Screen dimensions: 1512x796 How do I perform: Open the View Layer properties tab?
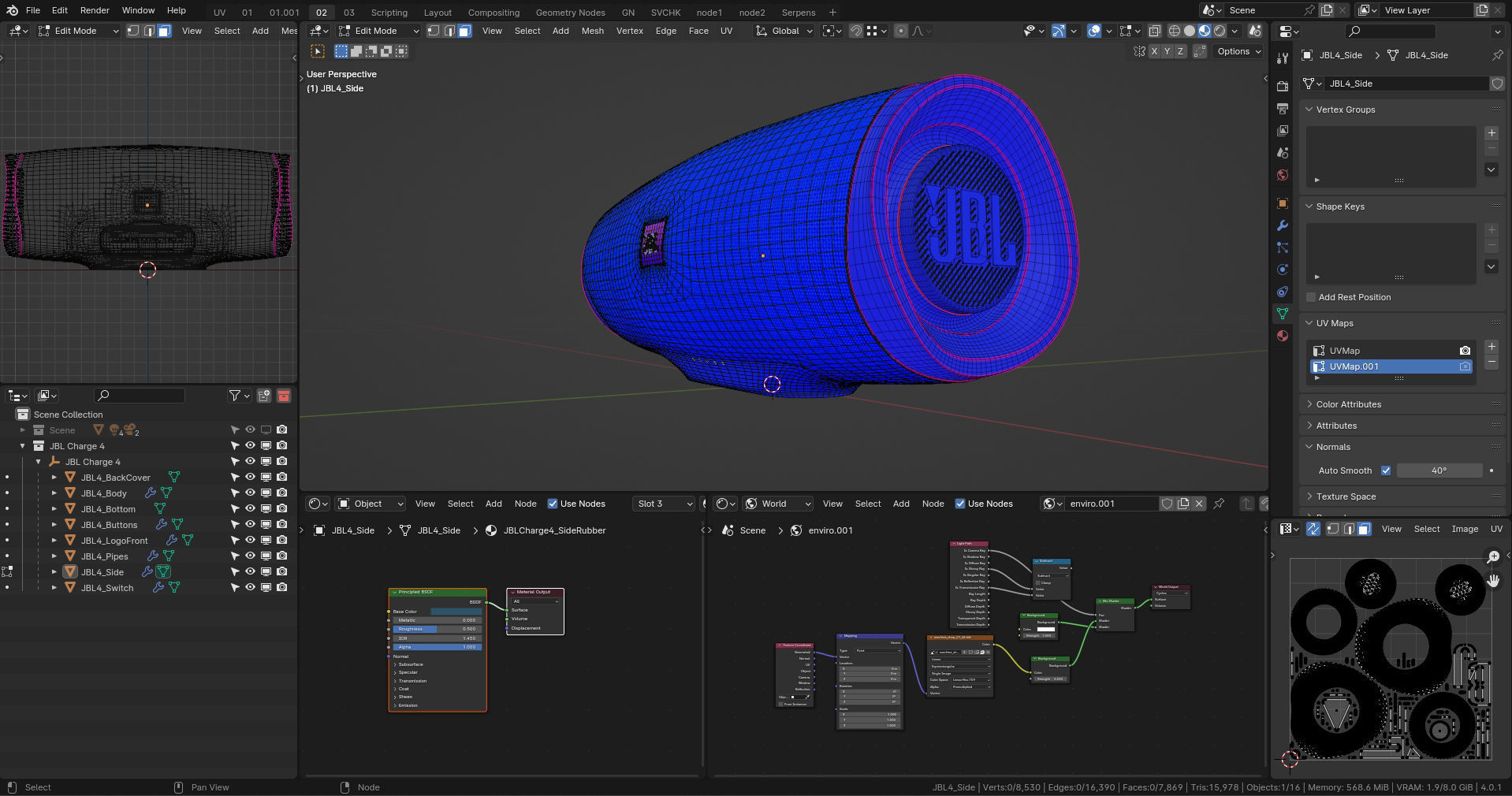[1283, 130]
